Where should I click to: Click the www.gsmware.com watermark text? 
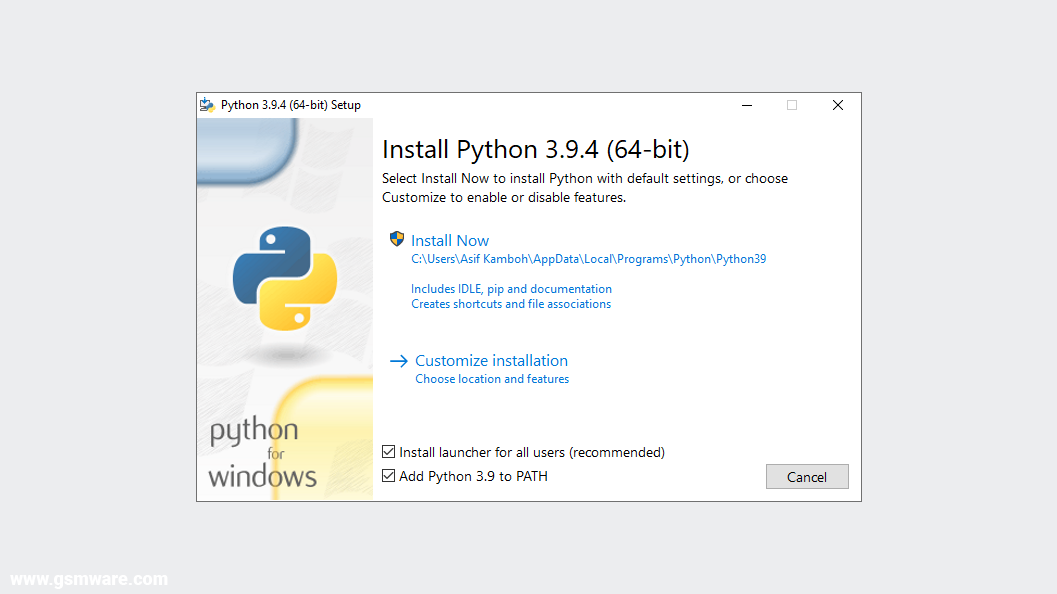[x=88, y=578]
